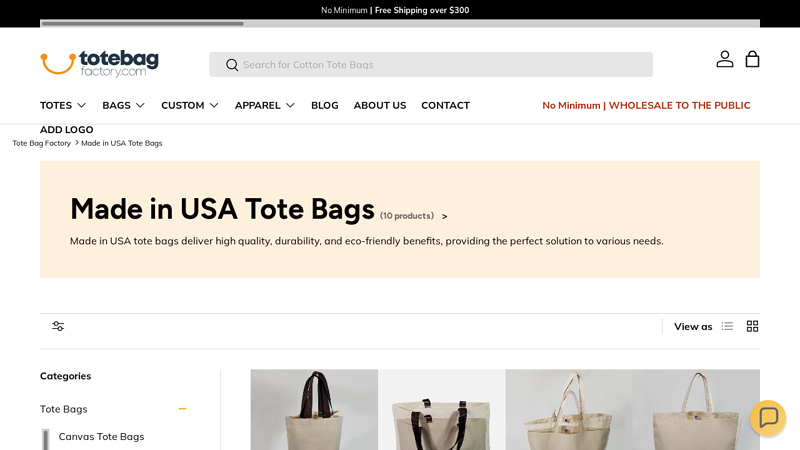800x450 pixels.
Task: Expand description arrow beside 10 products
Action: [x=444, y=216]
